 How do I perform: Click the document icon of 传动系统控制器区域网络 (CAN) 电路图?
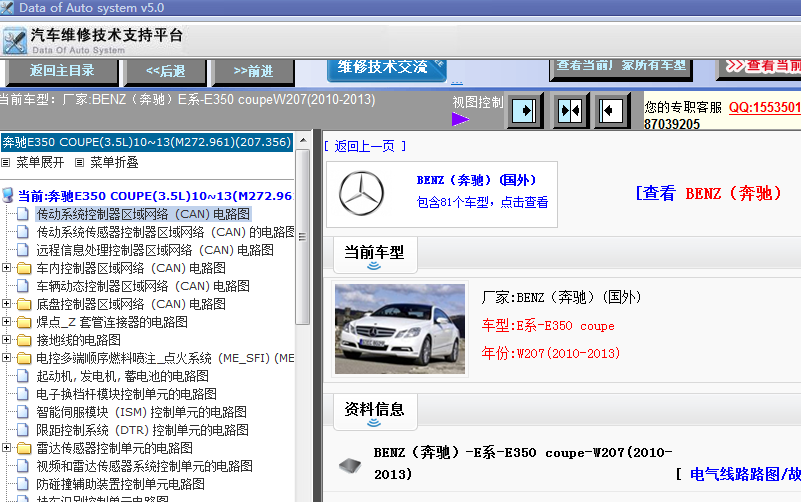(x=22, y=214)
